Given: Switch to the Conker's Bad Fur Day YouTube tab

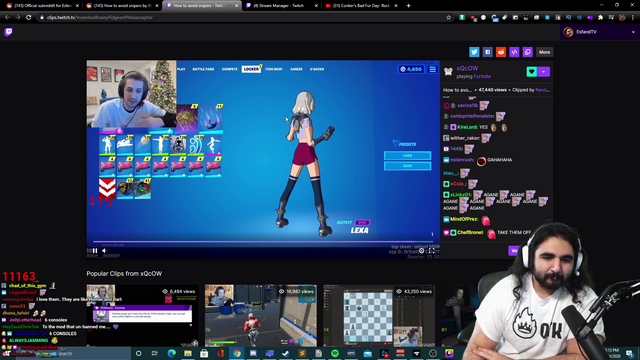Looking at the screenshot, I should click(361, 6).
